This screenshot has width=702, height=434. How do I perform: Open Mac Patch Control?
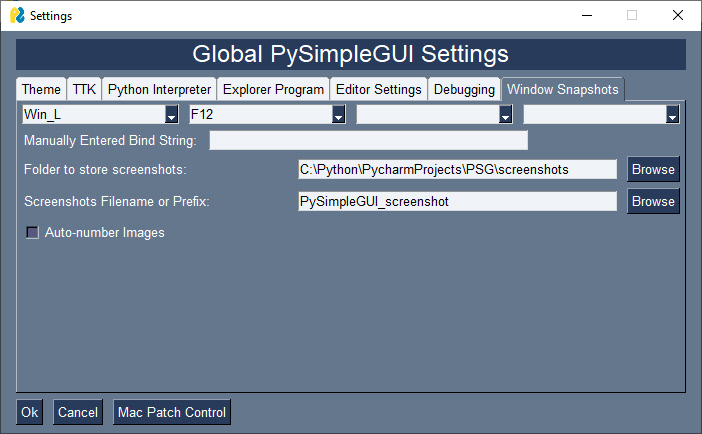coord(172,412)
